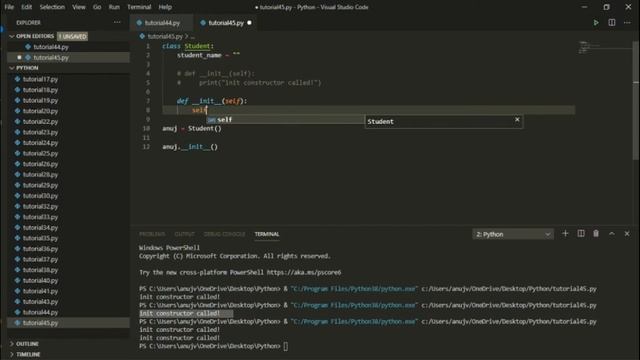Switch to Output panel tab
The image size is (640, 360).
[184, 234]
